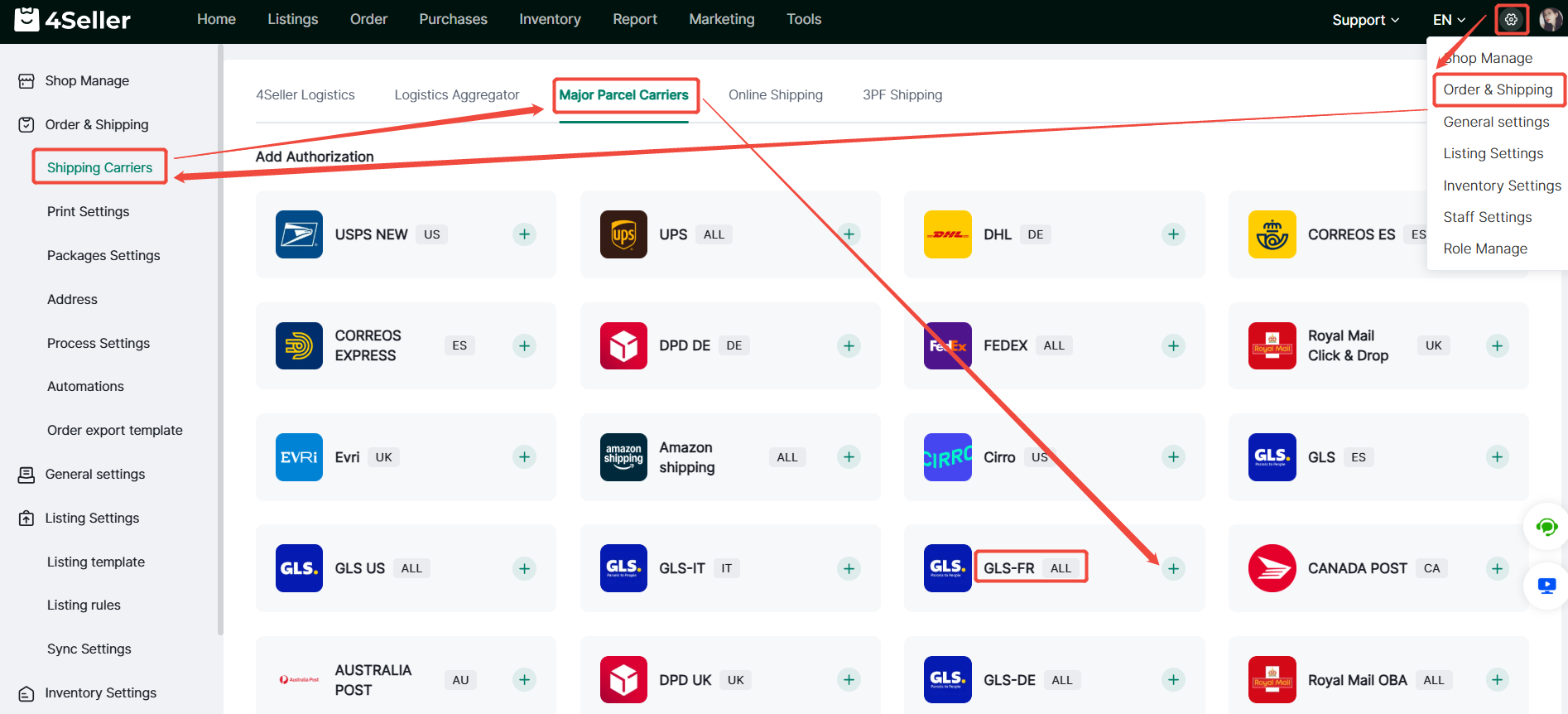Viewport: 1568px width, 714px height.
Task: Add GLS US carrier authorization
Action: tap(524, 568)
